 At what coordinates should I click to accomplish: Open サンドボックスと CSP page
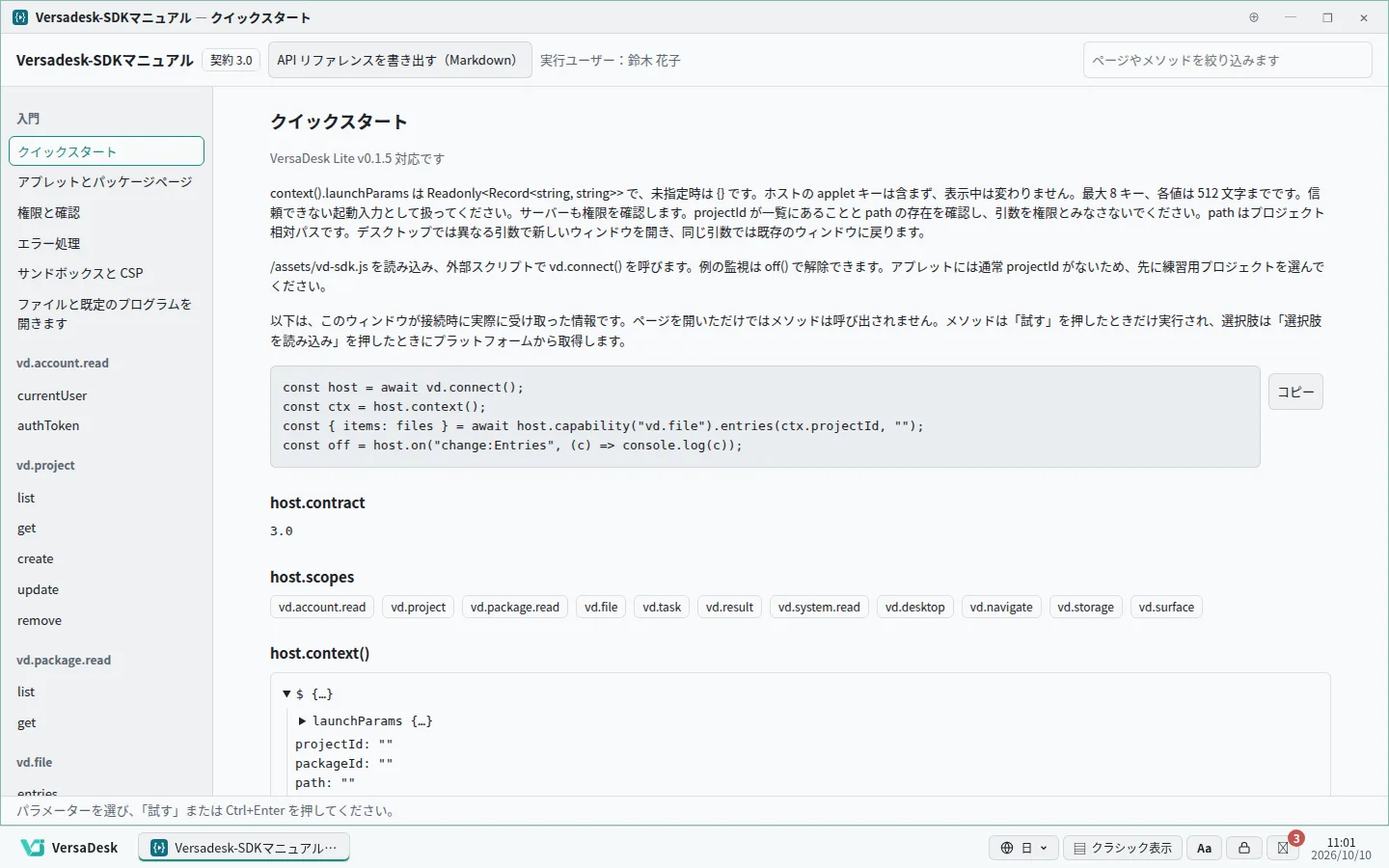106,273
